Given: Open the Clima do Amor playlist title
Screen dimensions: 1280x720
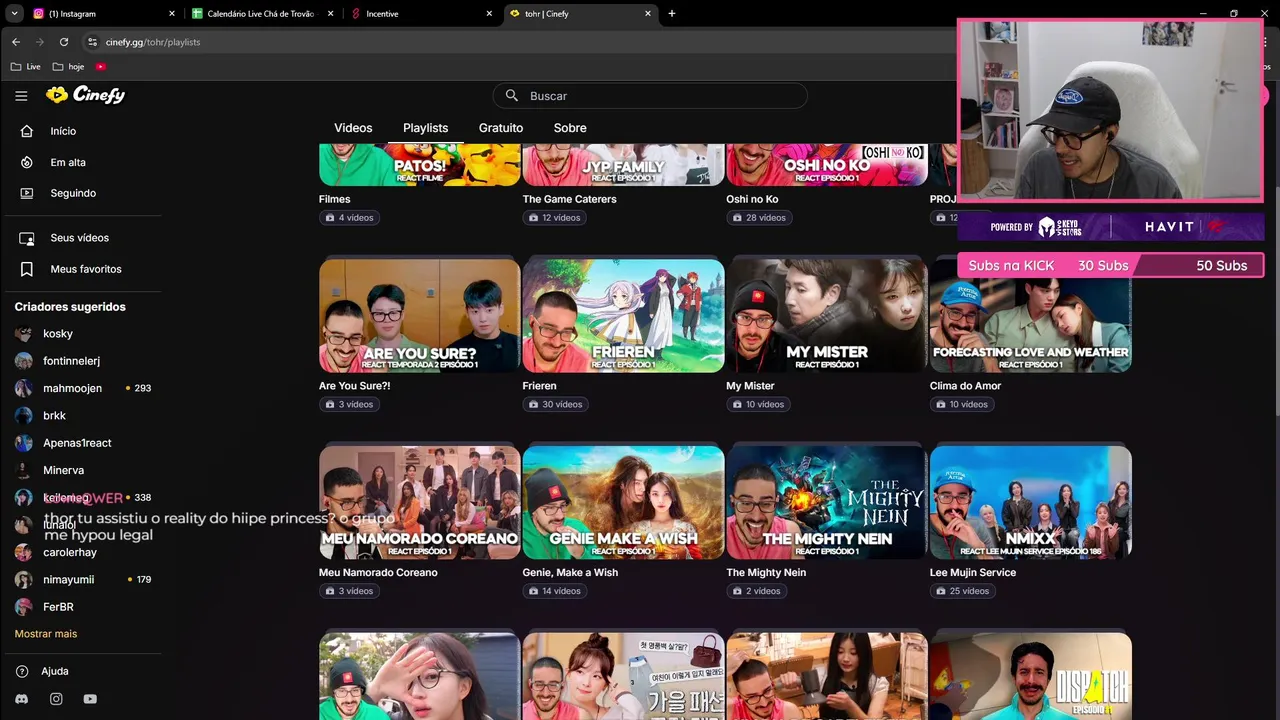Looking at the screenshot, I should (965, 386).
